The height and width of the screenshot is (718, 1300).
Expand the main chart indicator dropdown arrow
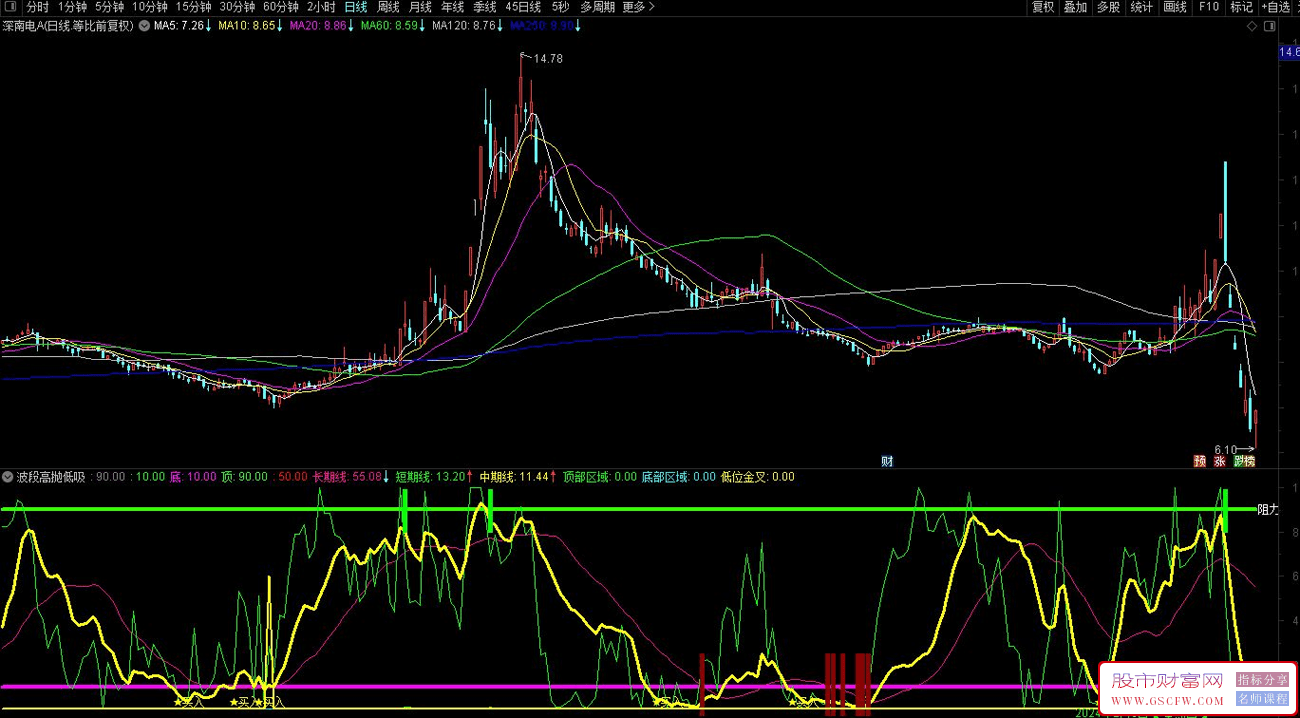(144, 26)
